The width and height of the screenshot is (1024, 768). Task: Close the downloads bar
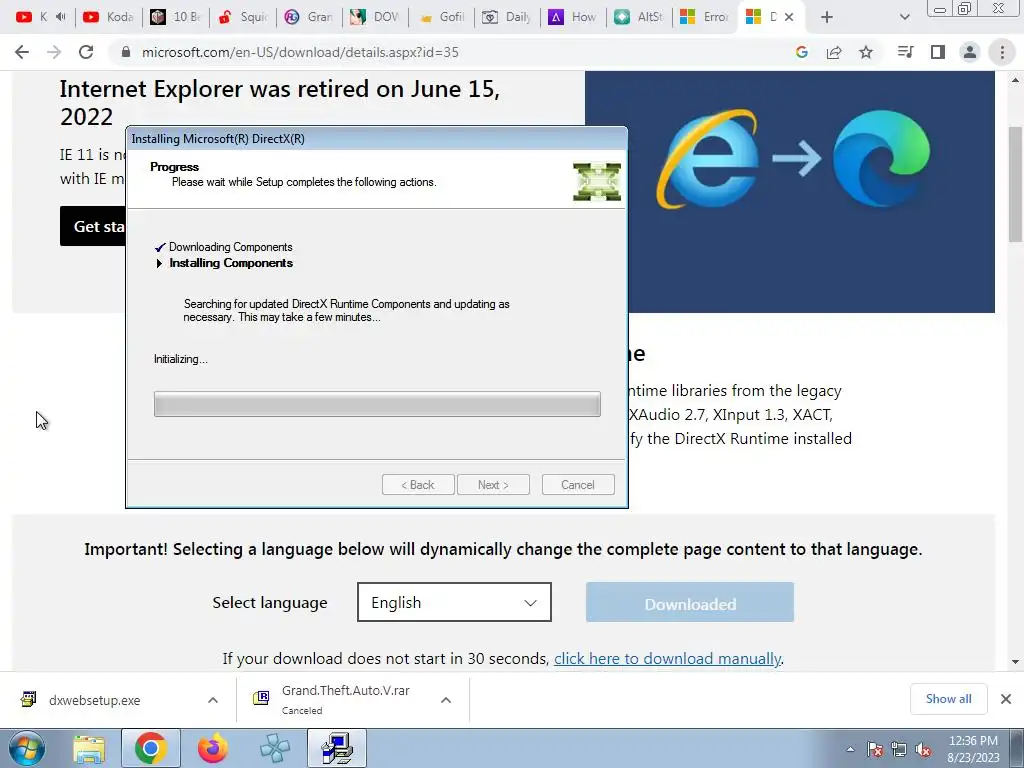(x=1006, y=699)
